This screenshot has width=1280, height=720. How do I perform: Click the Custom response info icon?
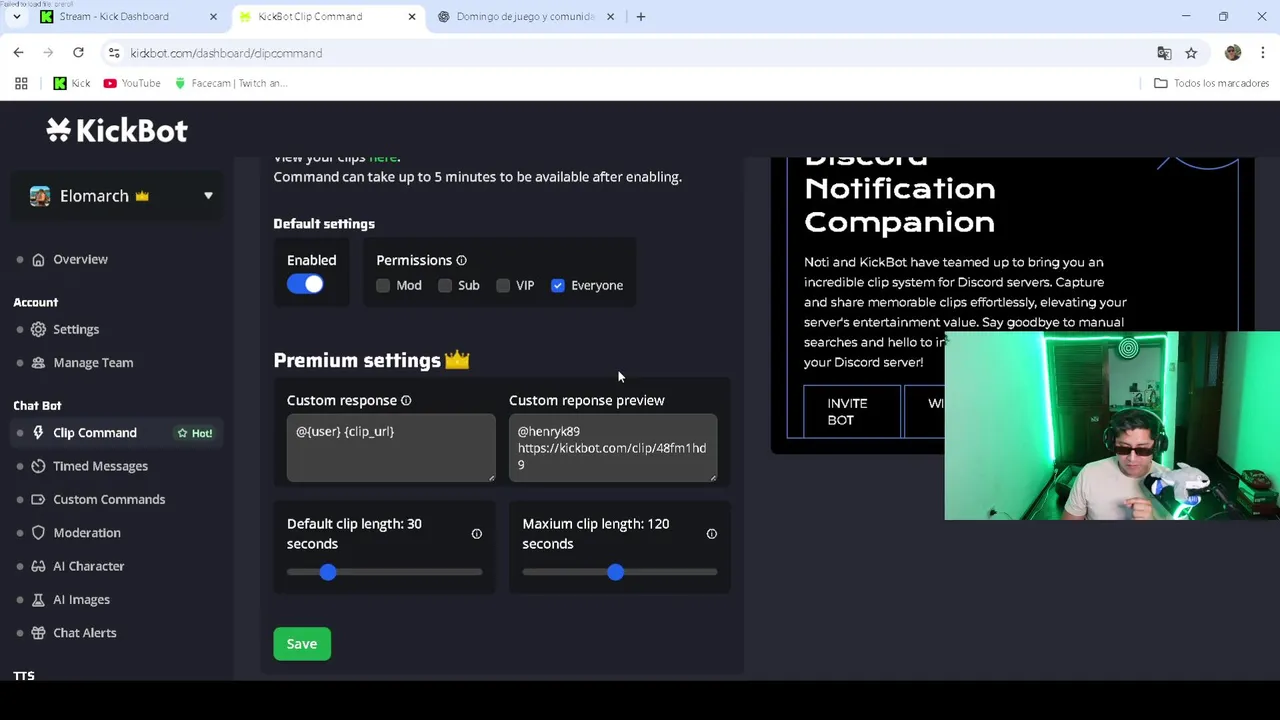406,400
